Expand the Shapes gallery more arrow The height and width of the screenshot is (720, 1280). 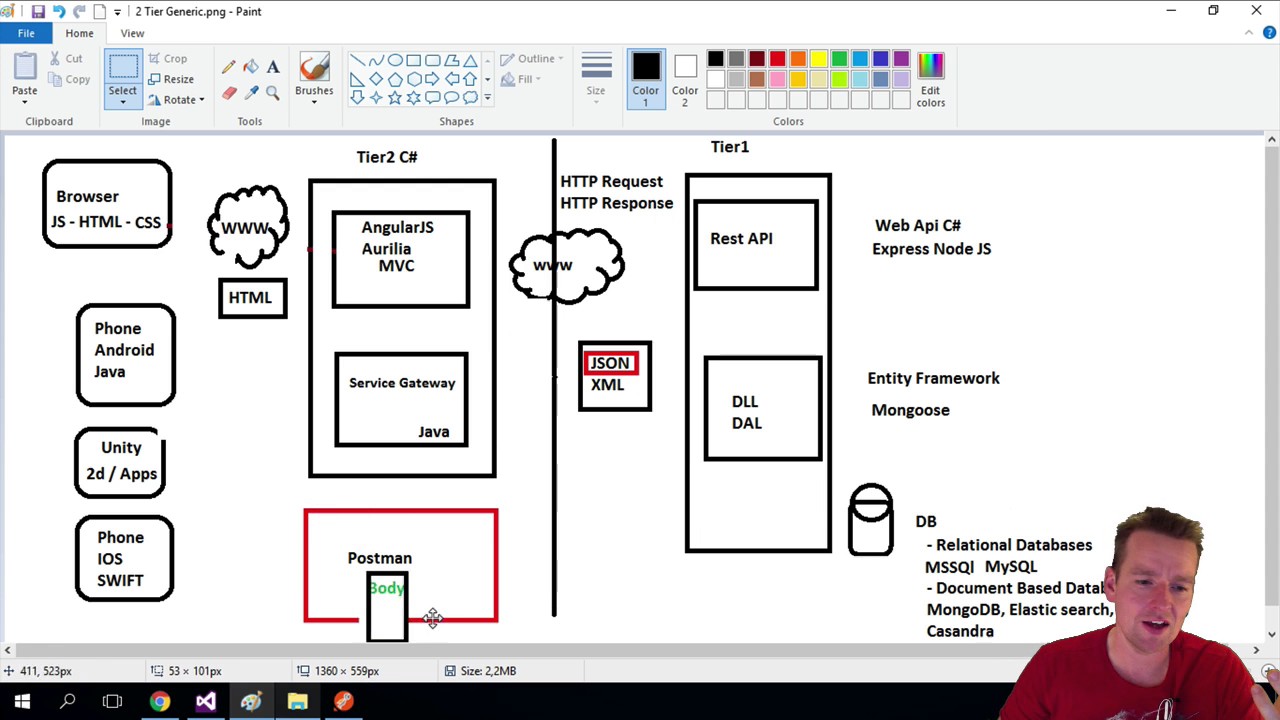tap(487, 97)
